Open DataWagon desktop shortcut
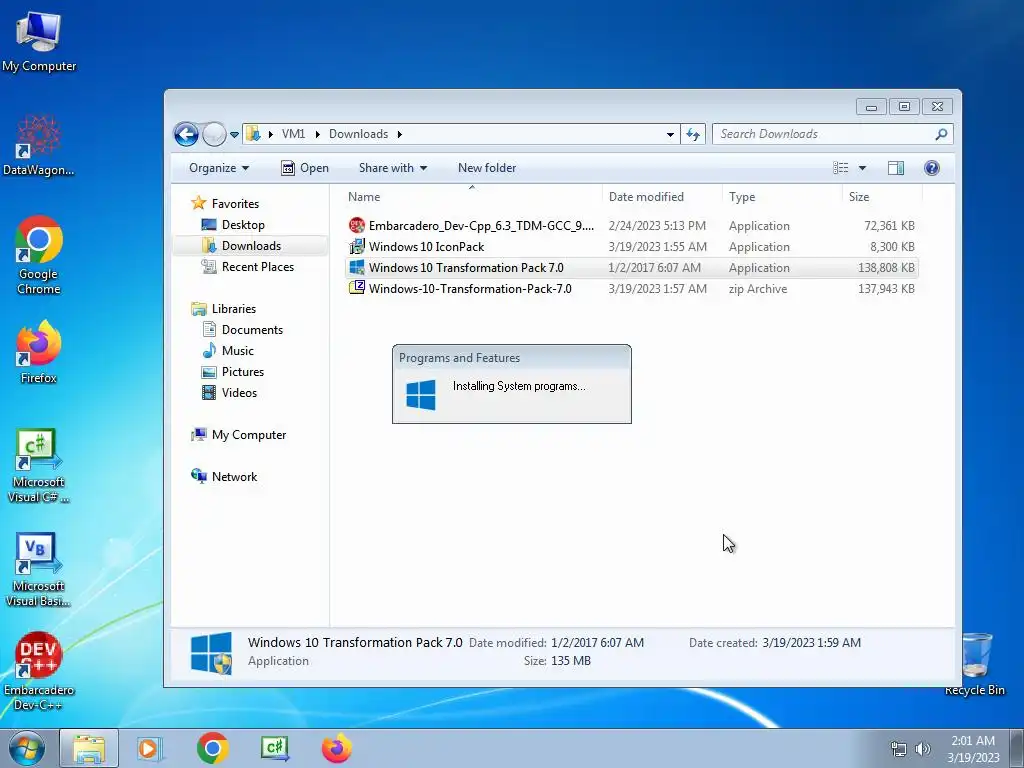The width and height of the screenshot is (1024, 768). [x=39, y=146]
